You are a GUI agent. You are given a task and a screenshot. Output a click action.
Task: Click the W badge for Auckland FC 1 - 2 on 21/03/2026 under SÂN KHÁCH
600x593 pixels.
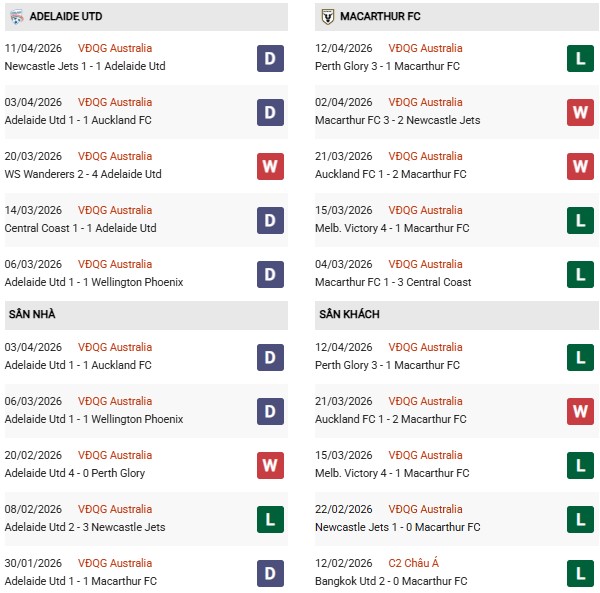click(x=581, y=411)
